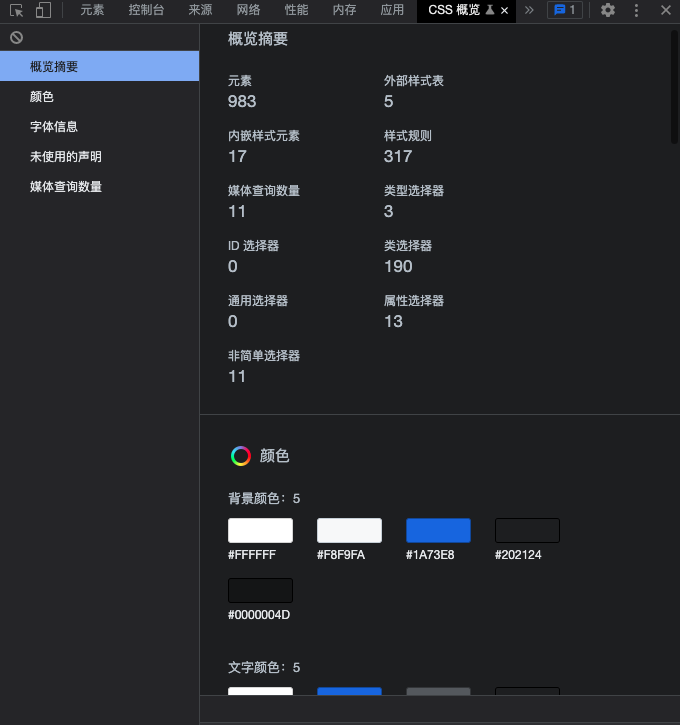The width and height of the screenshot is (680, 725).
Task: Click the color wheel icon beside 颜色
Action: pyautogui.click(x=241, y=456)
